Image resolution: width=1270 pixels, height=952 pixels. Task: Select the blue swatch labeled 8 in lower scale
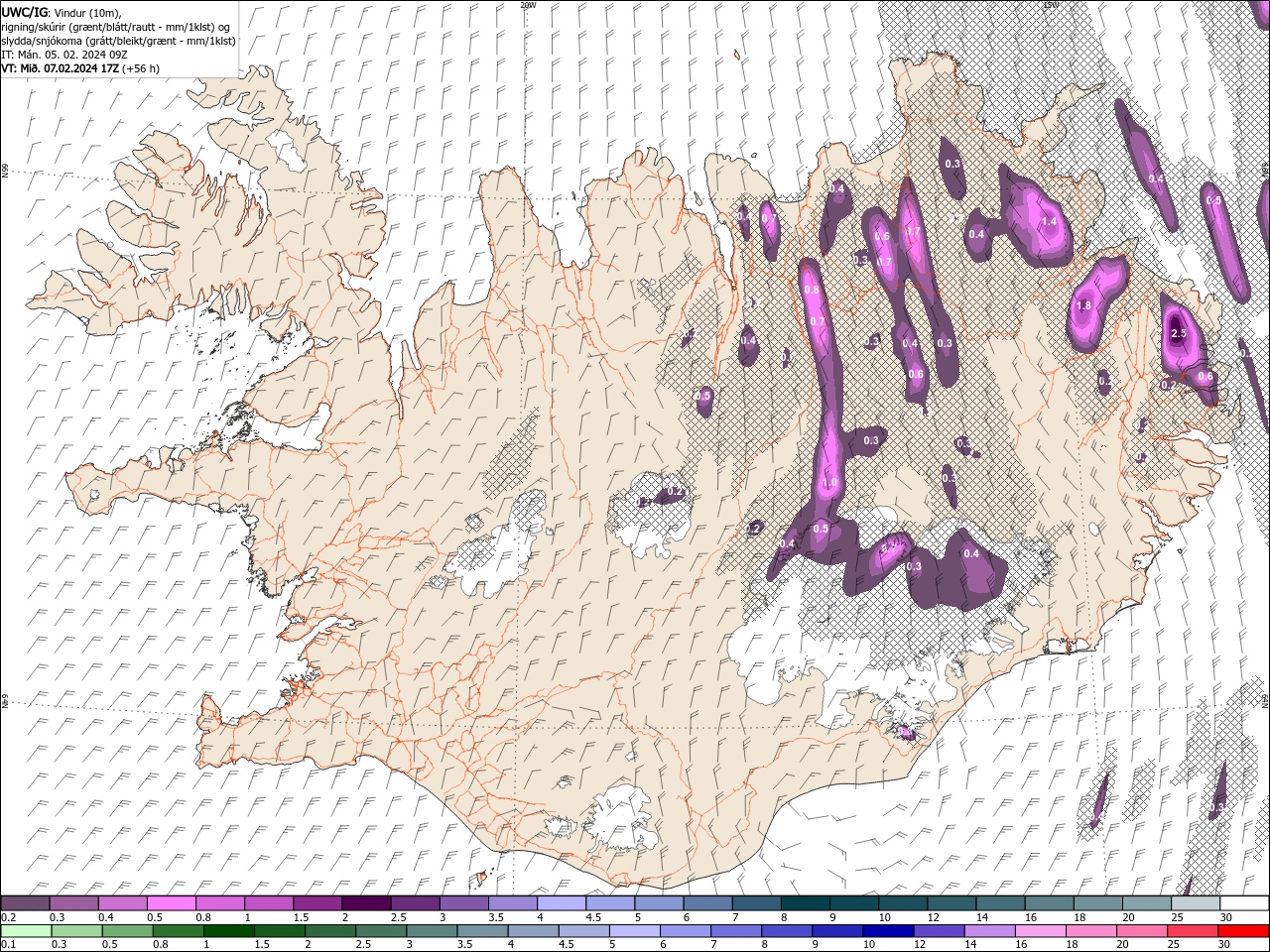pos(787,930)
